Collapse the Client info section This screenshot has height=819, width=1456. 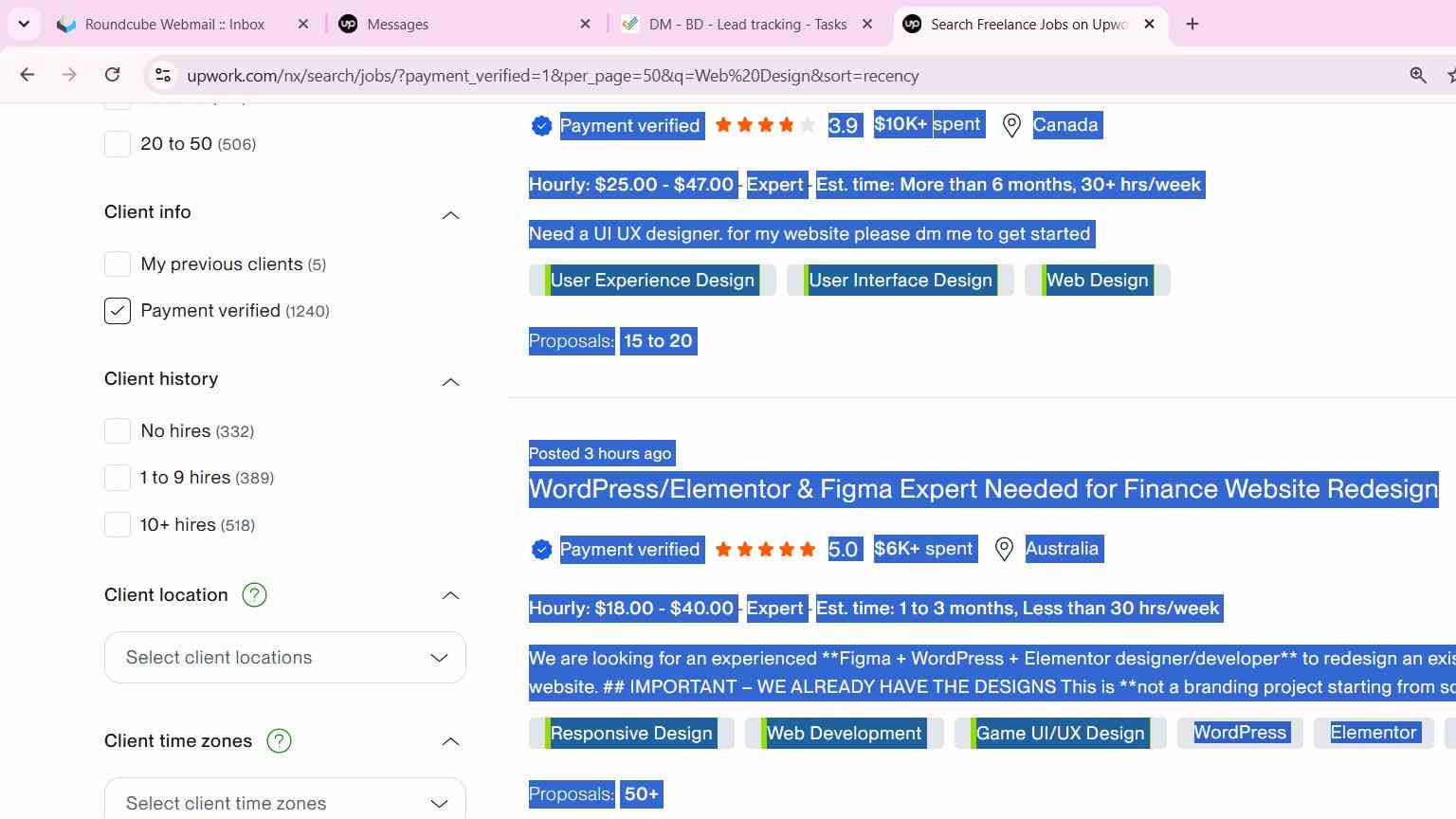tap(450, 215)
